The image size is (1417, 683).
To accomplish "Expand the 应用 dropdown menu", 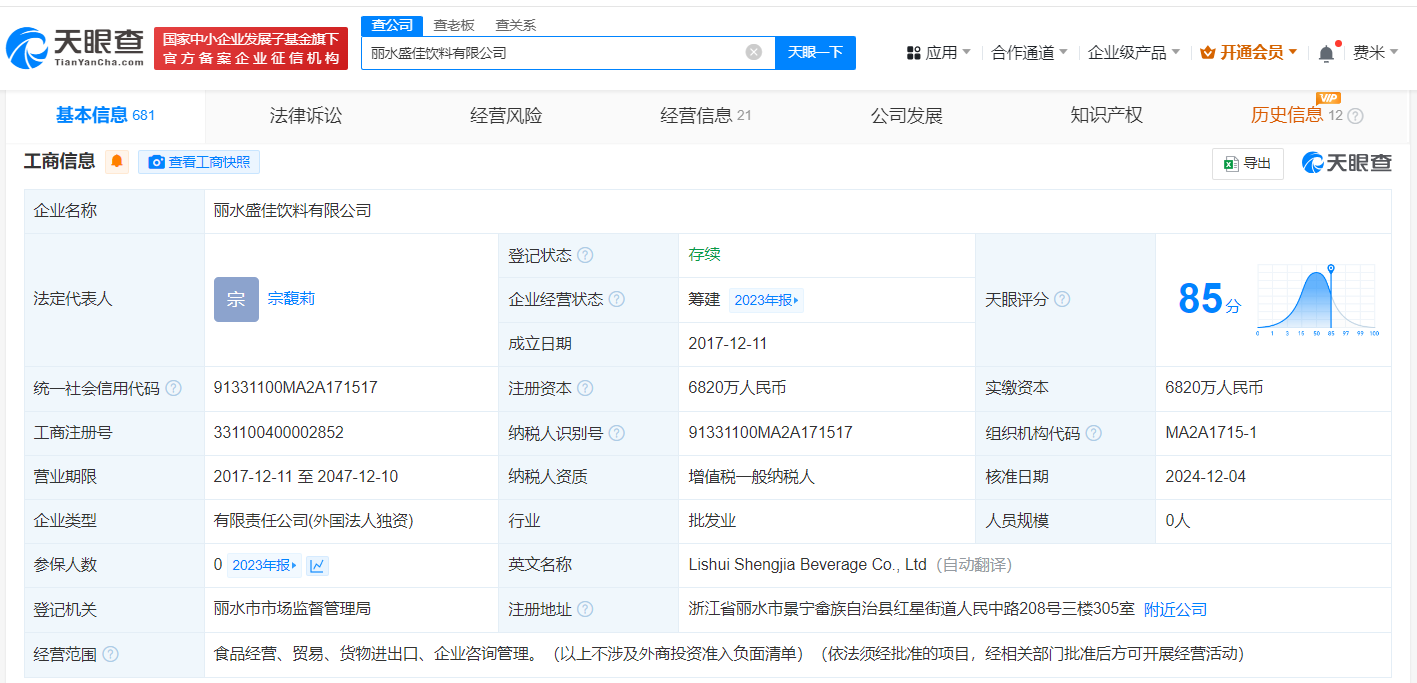I will [938, 53].
